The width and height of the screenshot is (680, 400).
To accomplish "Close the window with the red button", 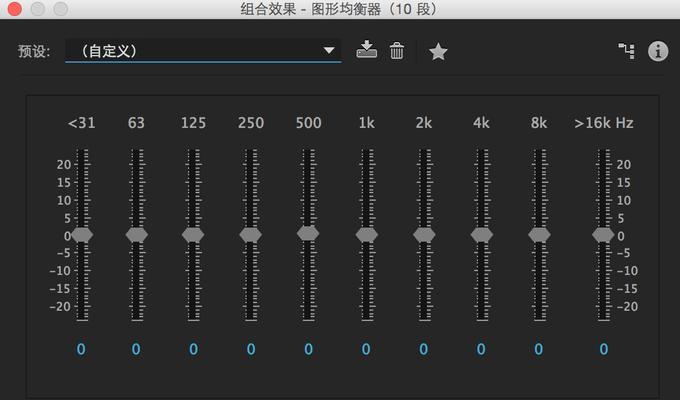I will tap(14, 9).
